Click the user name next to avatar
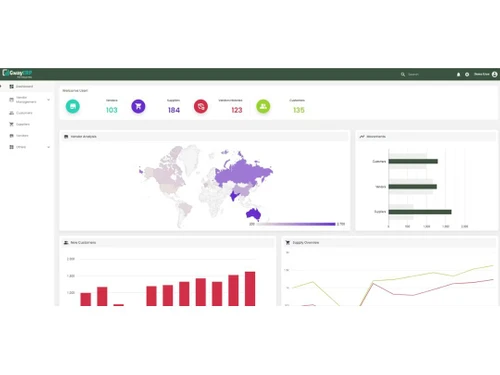 pos(482,74)
